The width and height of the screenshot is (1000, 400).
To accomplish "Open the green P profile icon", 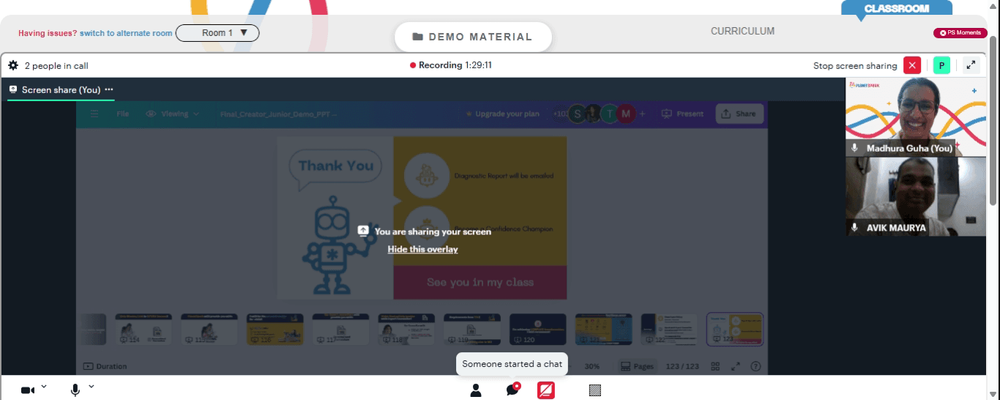I will point(941,65).
